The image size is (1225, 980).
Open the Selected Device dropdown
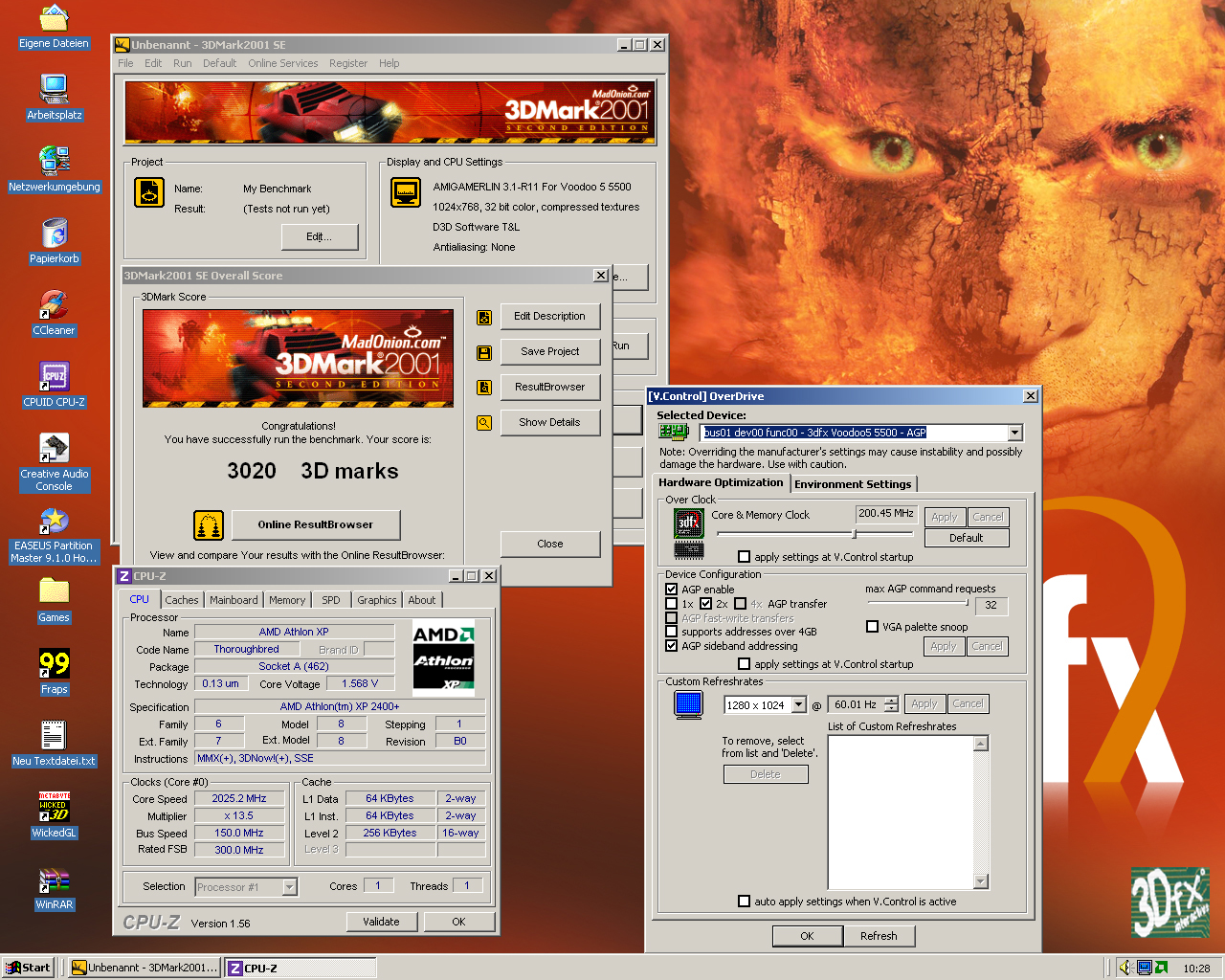(1015, 433)
